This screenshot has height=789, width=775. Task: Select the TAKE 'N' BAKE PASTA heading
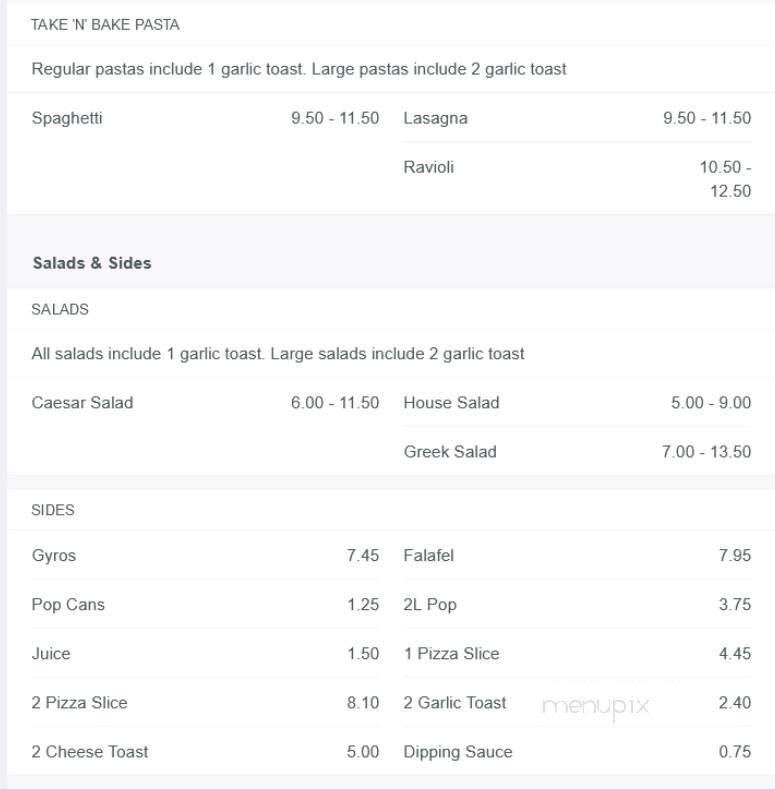click(105, 25)
